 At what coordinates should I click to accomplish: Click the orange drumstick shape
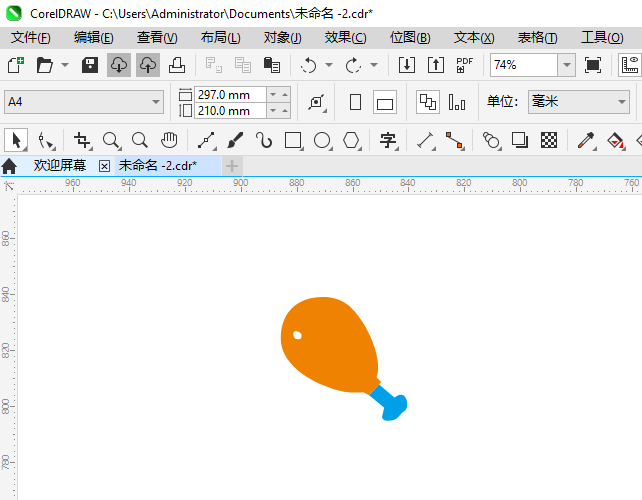tap(332, 346)
